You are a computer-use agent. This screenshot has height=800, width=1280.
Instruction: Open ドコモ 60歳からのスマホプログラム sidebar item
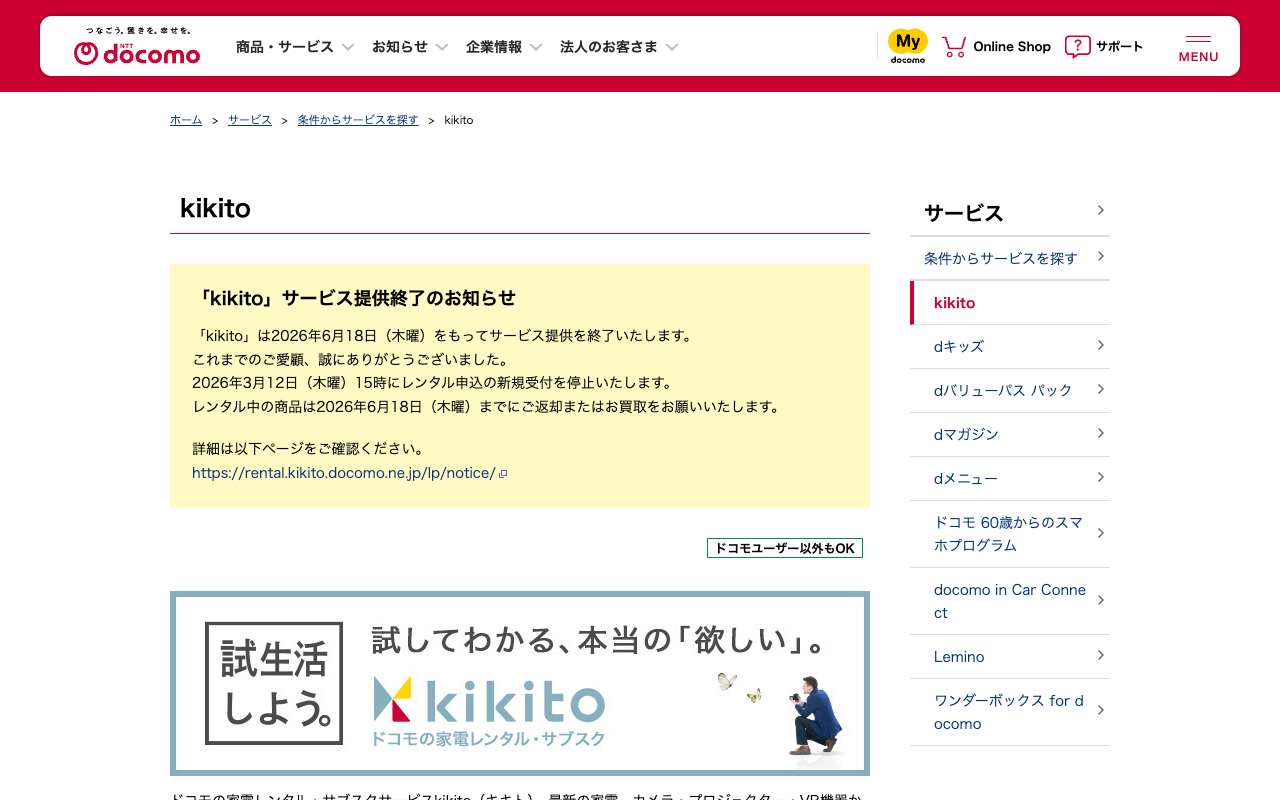click(1010, 533)
